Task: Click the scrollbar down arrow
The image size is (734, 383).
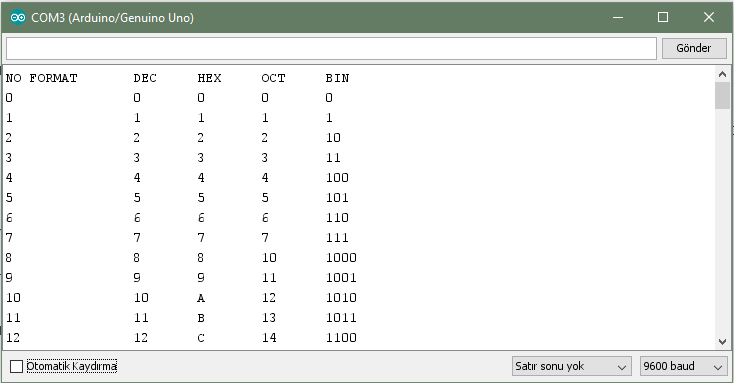Action: coord(722,342)
